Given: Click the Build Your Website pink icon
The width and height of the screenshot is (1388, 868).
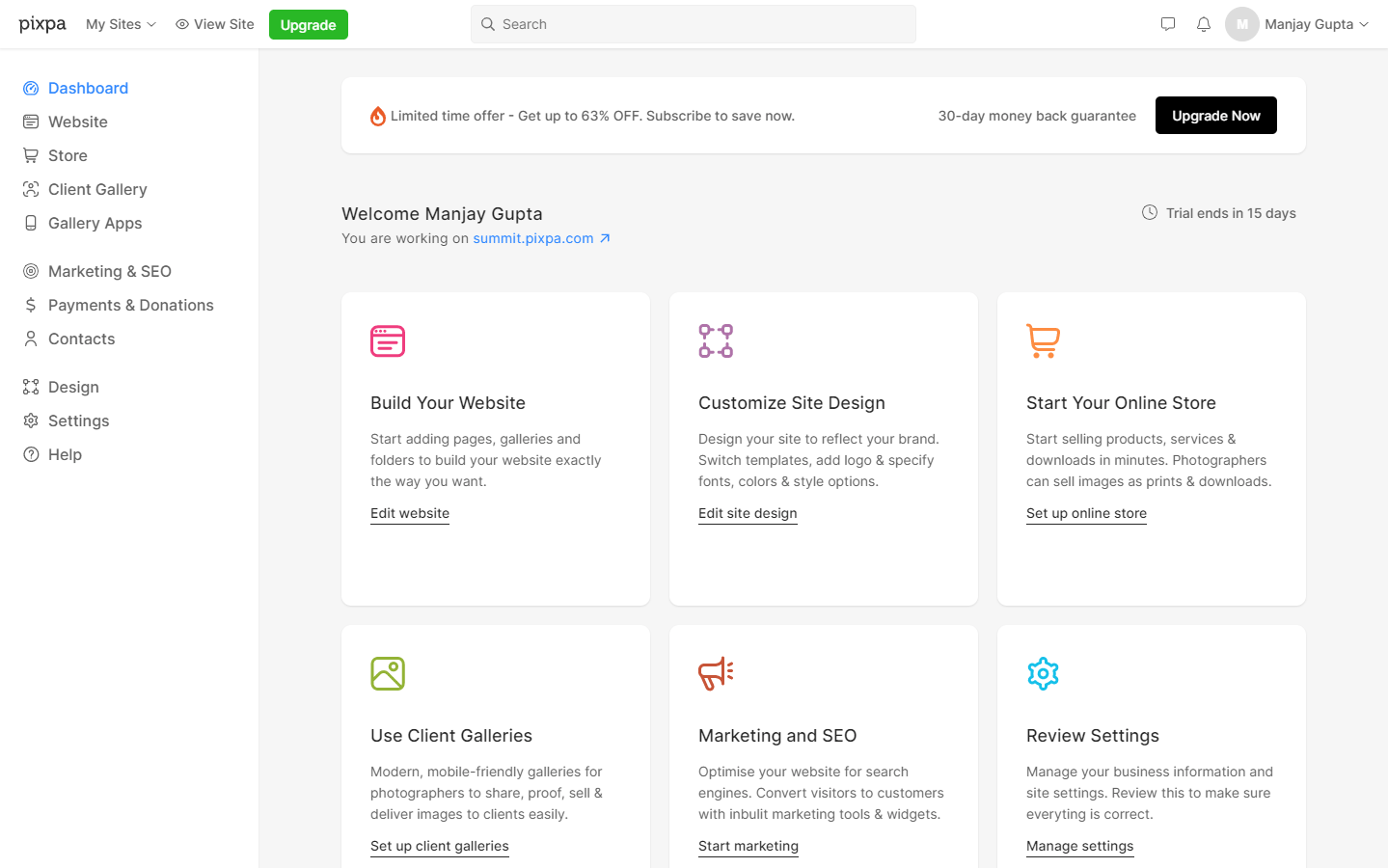Looking at the screenshot, I should 388,341.
